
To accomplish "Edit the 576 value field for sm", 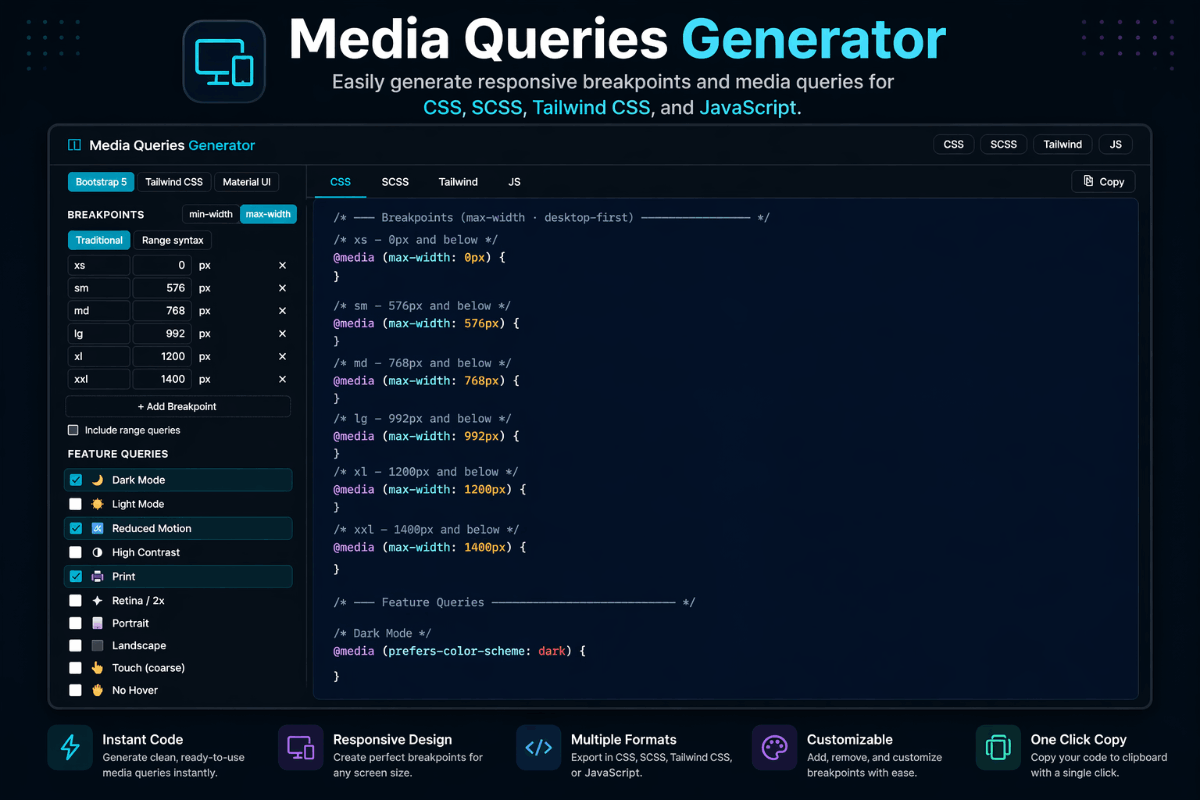I will click(x=163, y=288).
